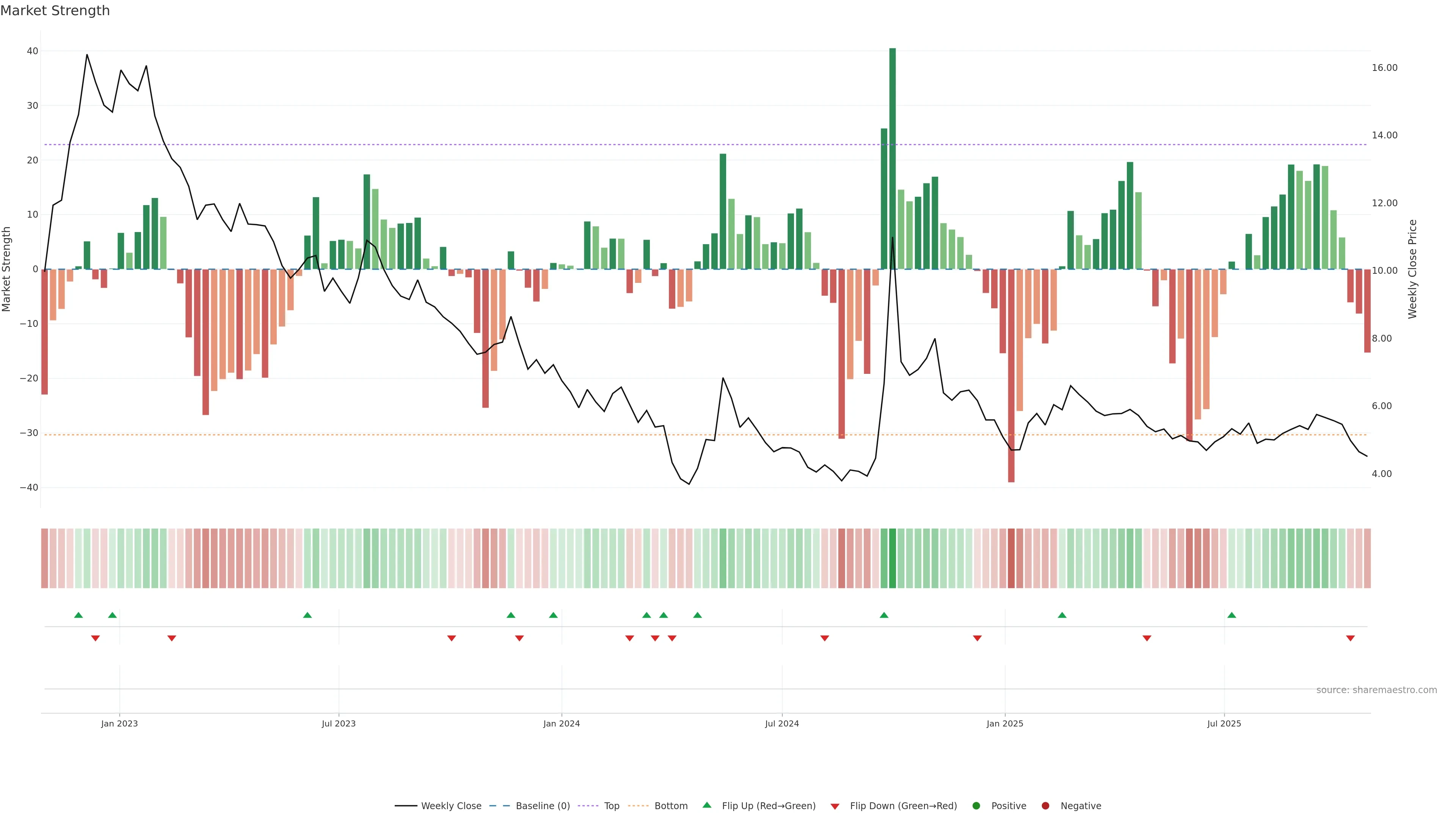Click the flip-up marker after Jul 2025
1456x819 pixels.
pos(1232,615)
